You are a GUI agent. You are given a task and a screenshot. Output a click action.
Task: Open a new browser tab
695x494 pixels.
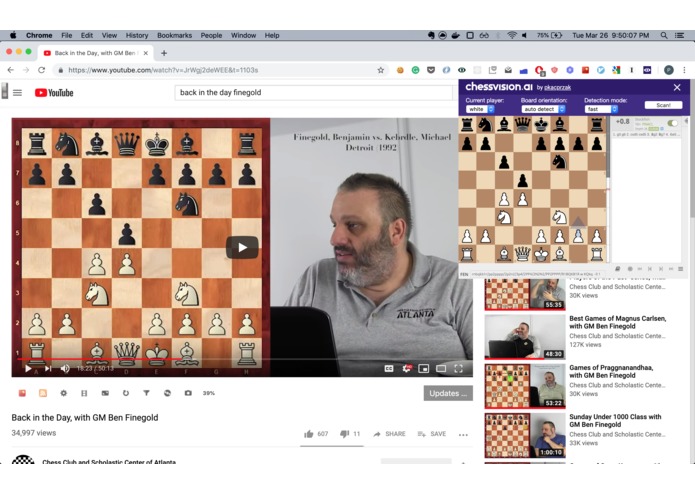tap(164, 53)
